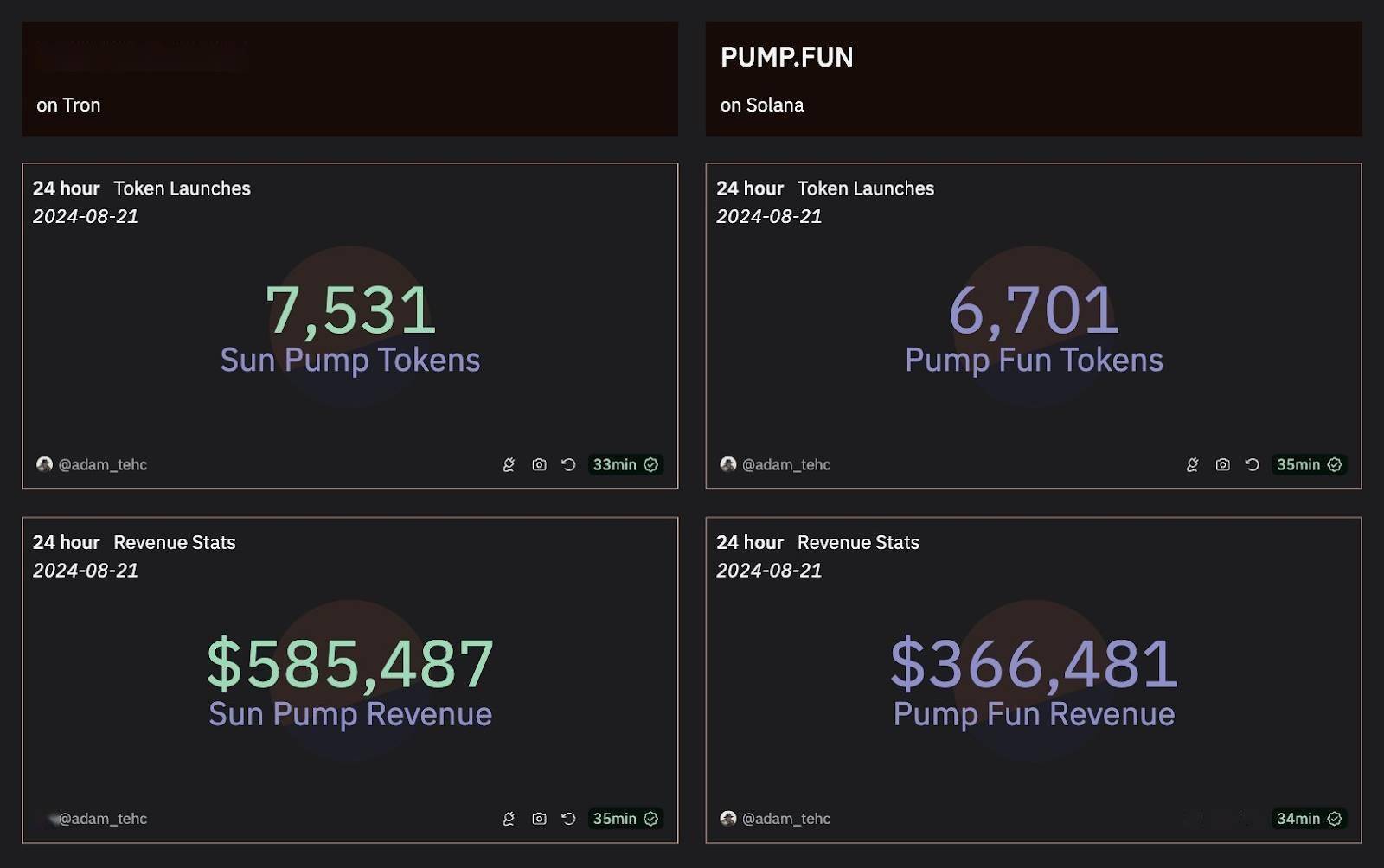The height and width of the screenshot is (868, 1384).
Task: Open @adam_tehc profile under Pump Fun Revenue
Action: coord(786,819)
